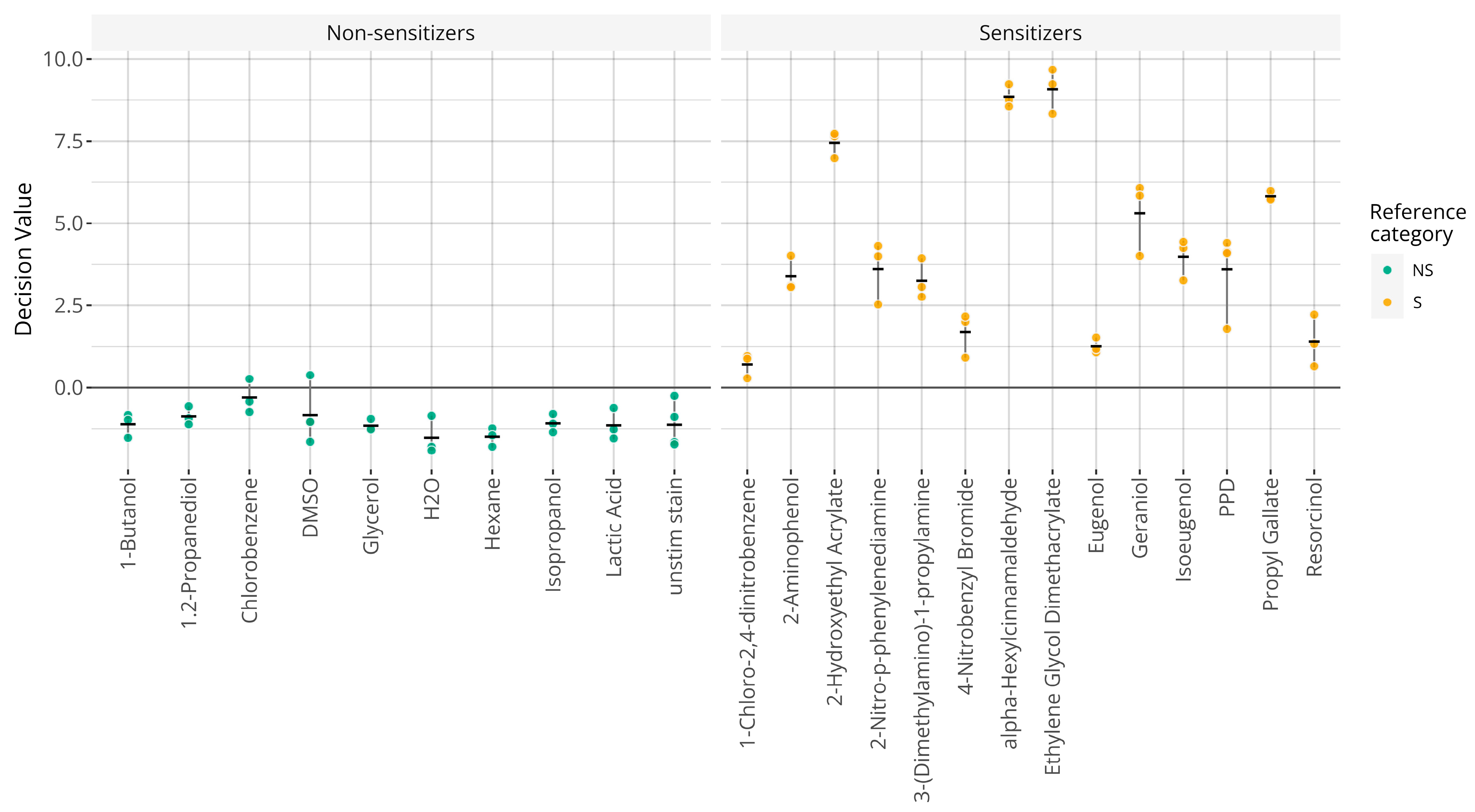1475x812 pixels.
Task: Click the H2O x-axis label
Action: [x=432, y=499]
